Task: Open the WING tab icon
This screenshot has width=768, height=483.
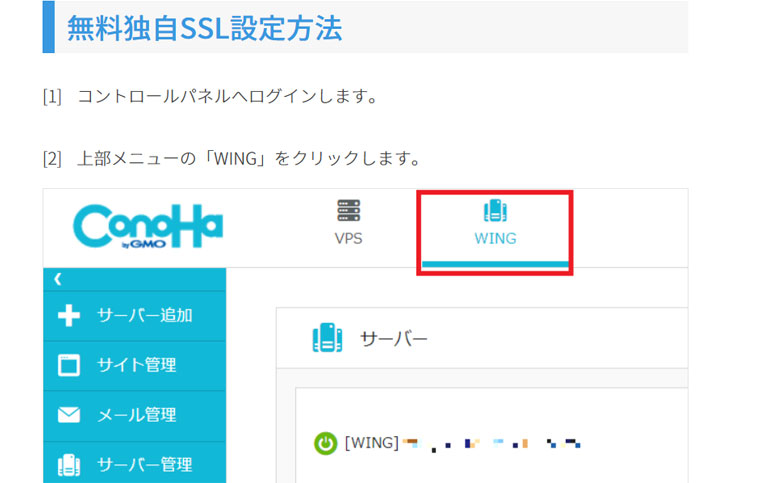Action: pos(495,211)
